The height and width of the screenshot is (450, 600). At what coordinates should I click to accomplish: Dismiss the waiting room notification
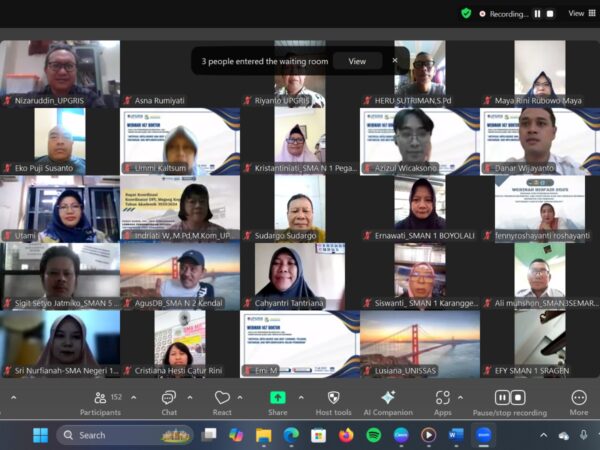pyautogui.click(x=394, y=61)
